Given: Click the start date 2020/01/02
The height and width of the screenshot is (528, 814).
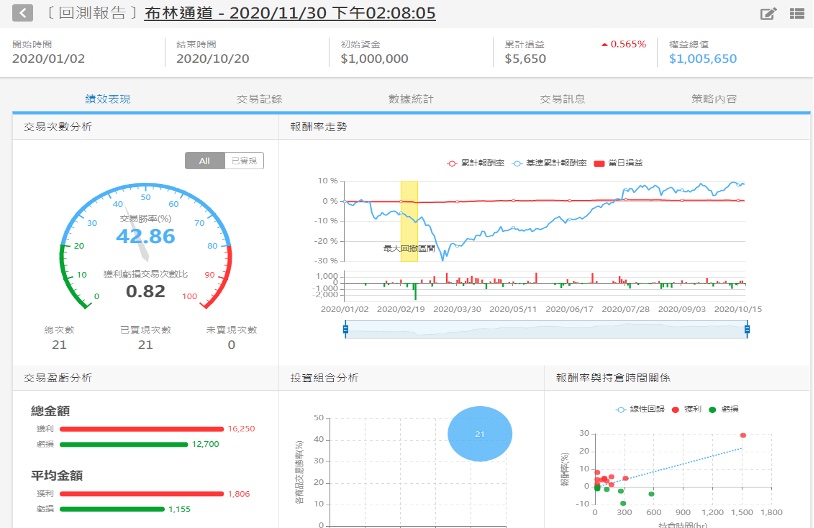Looking at the screenshot, I should tap(48, 59).
